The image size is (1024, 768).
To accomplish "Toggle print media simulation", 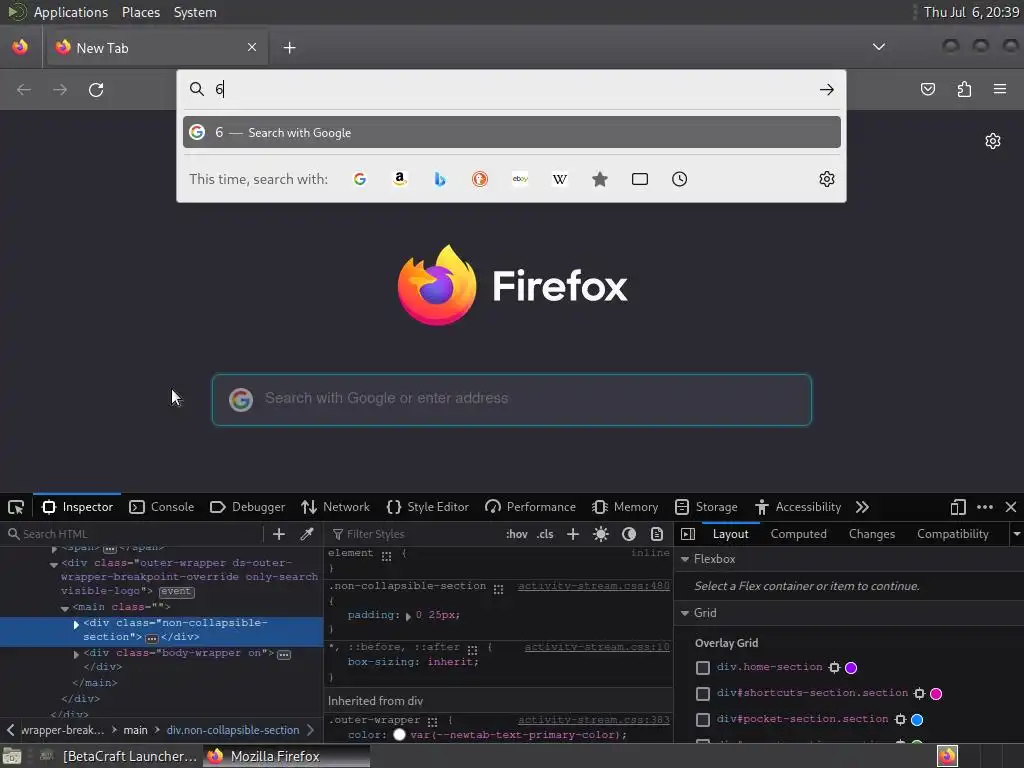I will coord(657,534).
